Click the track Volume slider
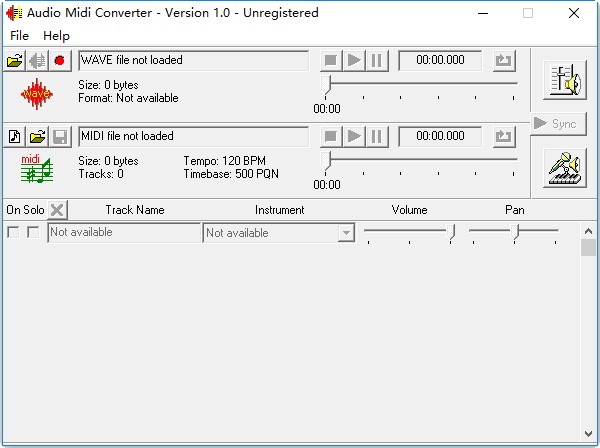600x448 pixels. [x=410, y=232]
